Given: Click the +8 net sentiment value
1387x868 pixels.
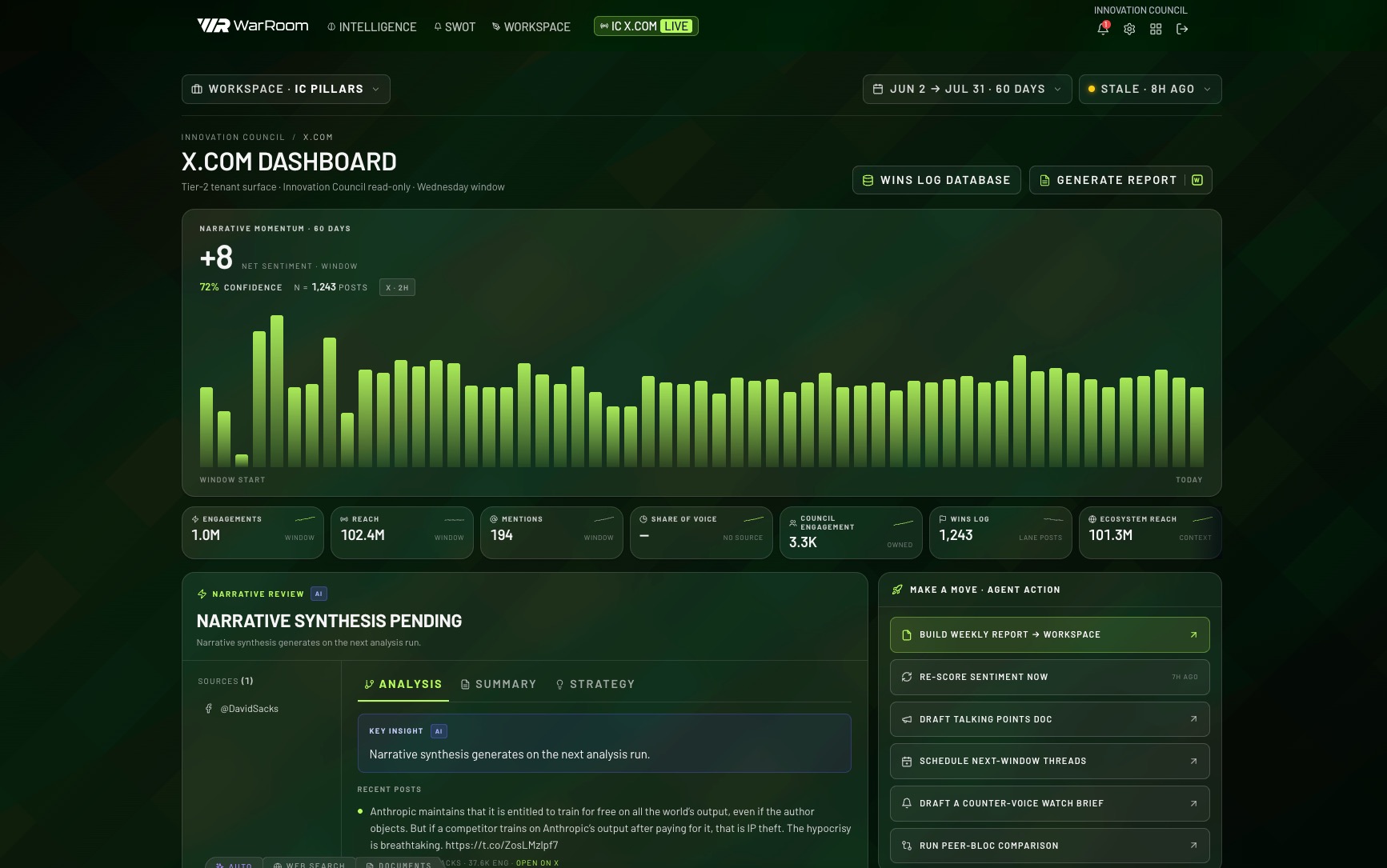Looking at the screenshot, I should (216, 258).
